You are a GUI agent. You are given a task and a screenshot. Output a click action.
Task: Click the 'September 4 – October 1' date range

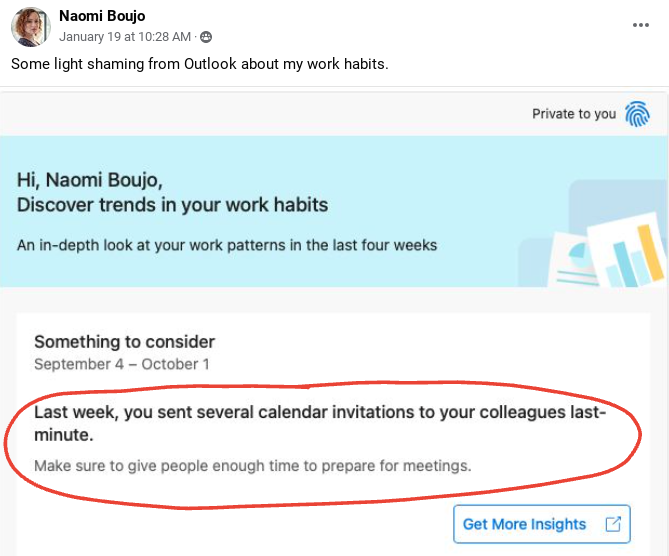coord(122,364)
